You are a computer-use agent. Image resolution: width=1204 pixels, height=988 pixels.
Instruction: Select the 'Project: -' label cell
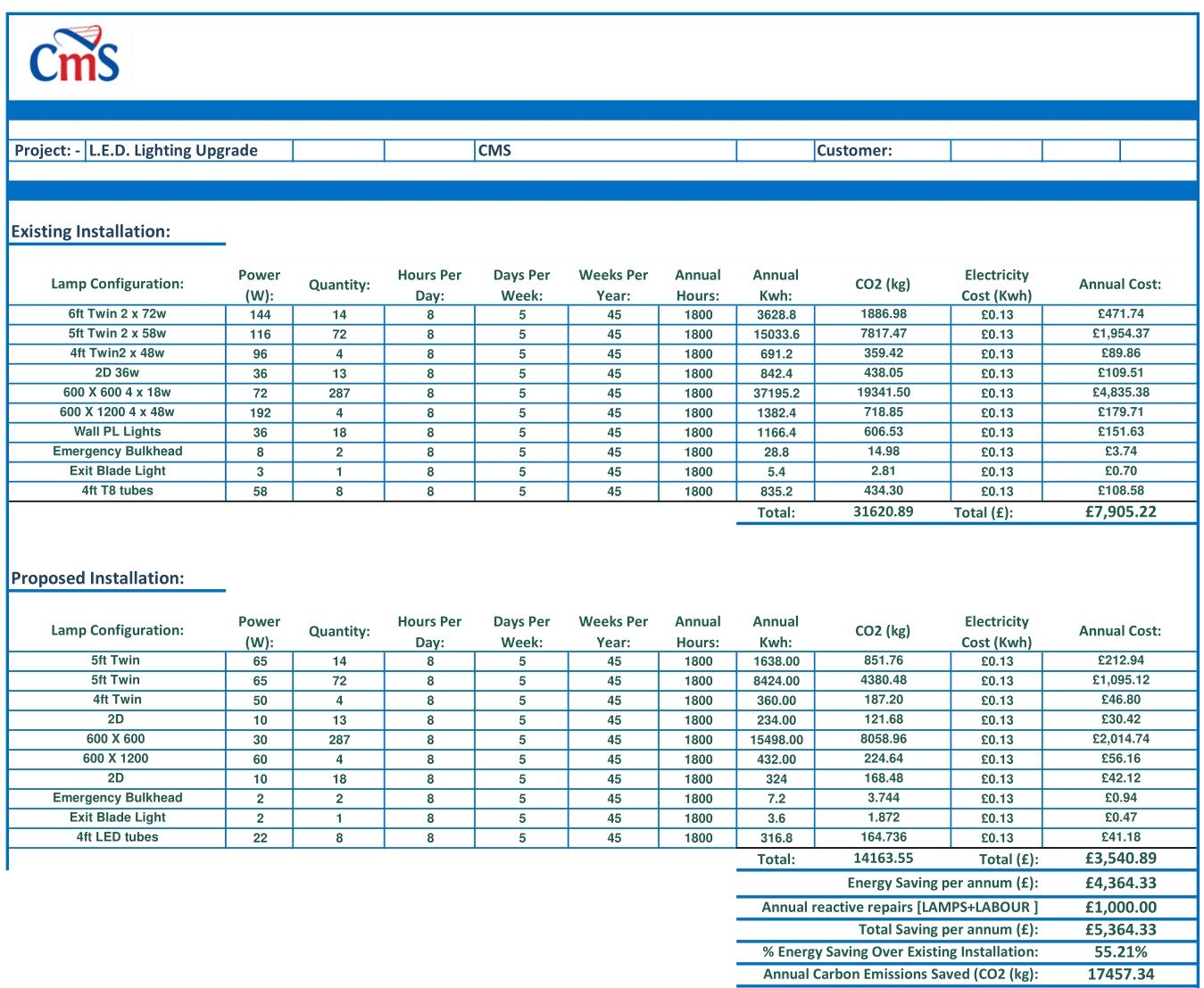point(47,150)
